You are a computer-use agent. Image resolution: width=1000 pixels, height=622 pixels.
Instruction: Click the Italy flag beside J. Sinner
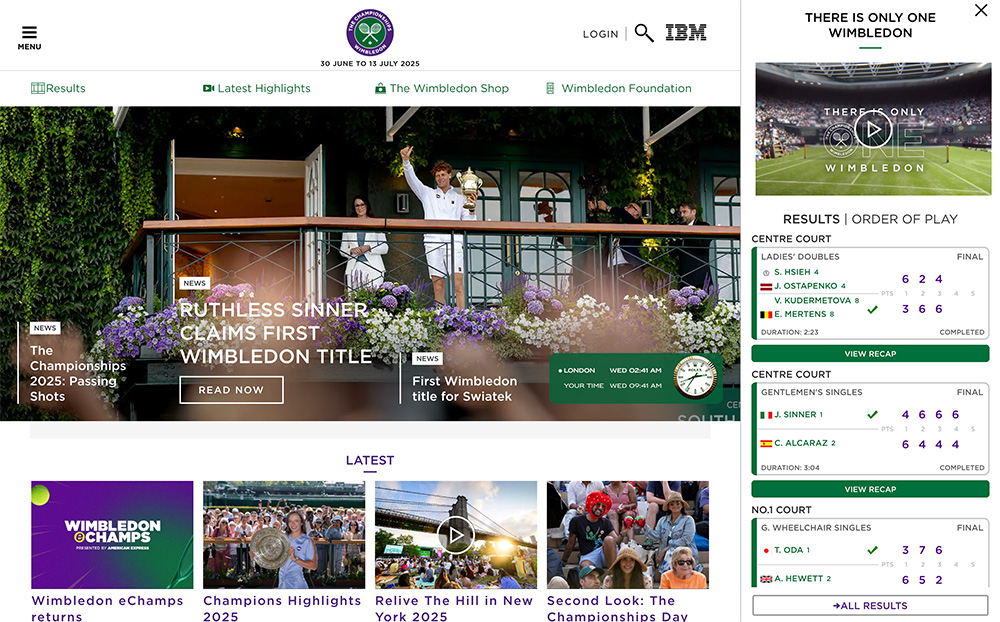(766, 415)
